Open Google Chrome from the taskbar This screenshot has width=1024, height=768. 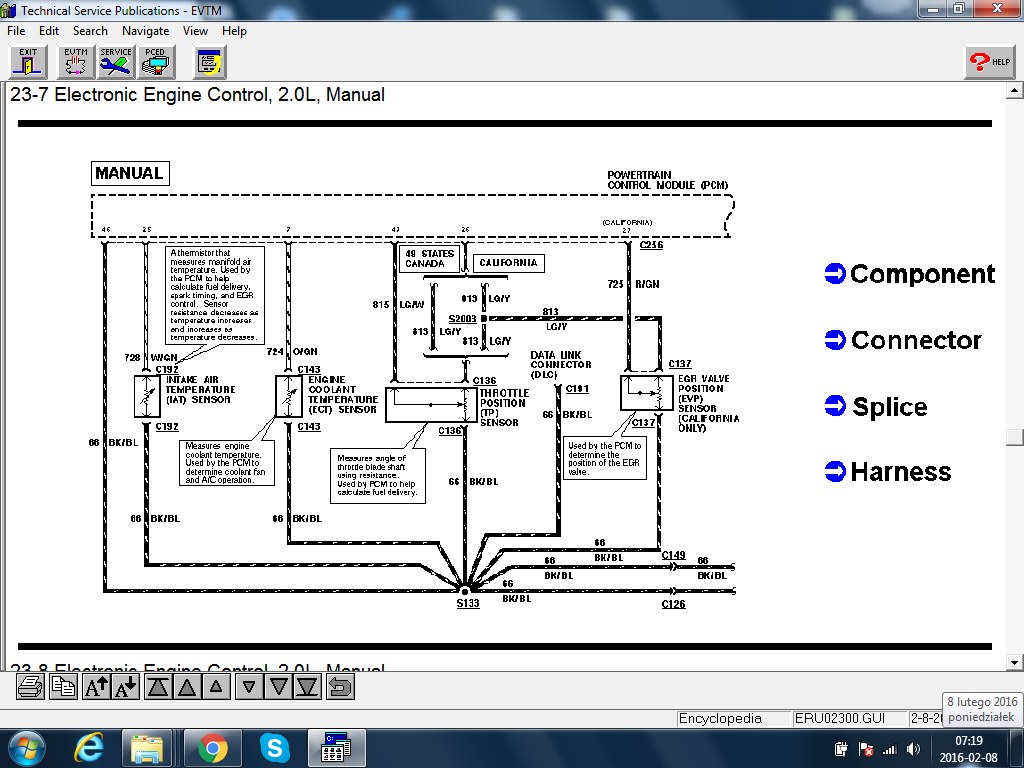click(x=212, y=747)
